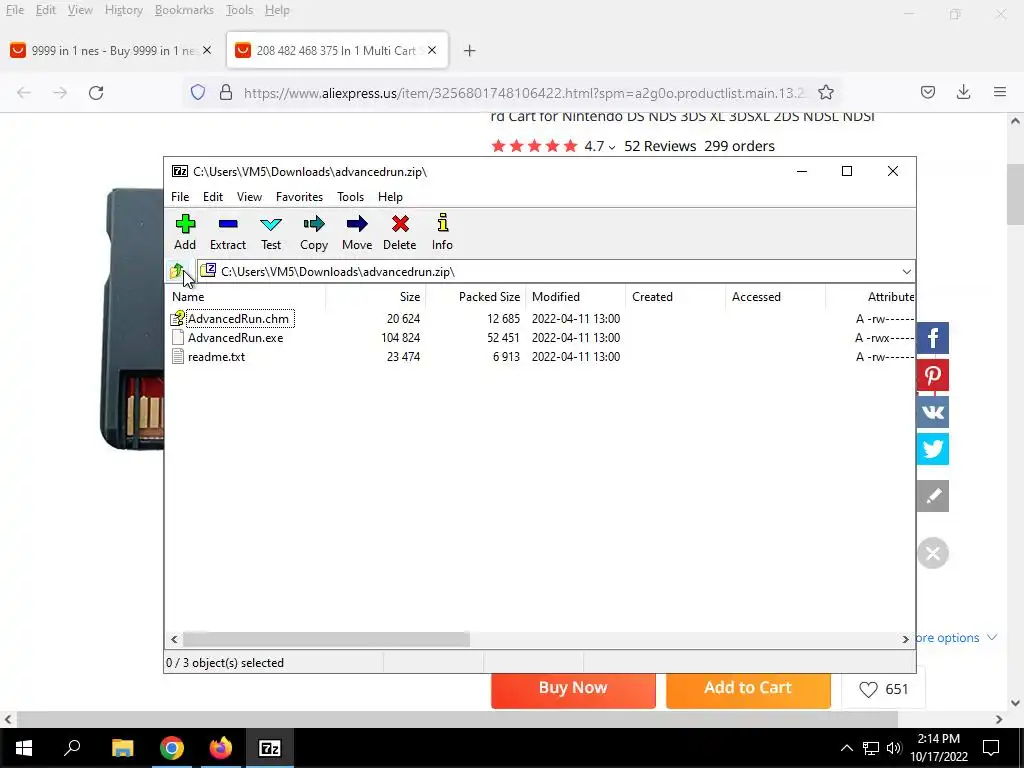Bookmark this page with the star icon

tap(825, 93)
